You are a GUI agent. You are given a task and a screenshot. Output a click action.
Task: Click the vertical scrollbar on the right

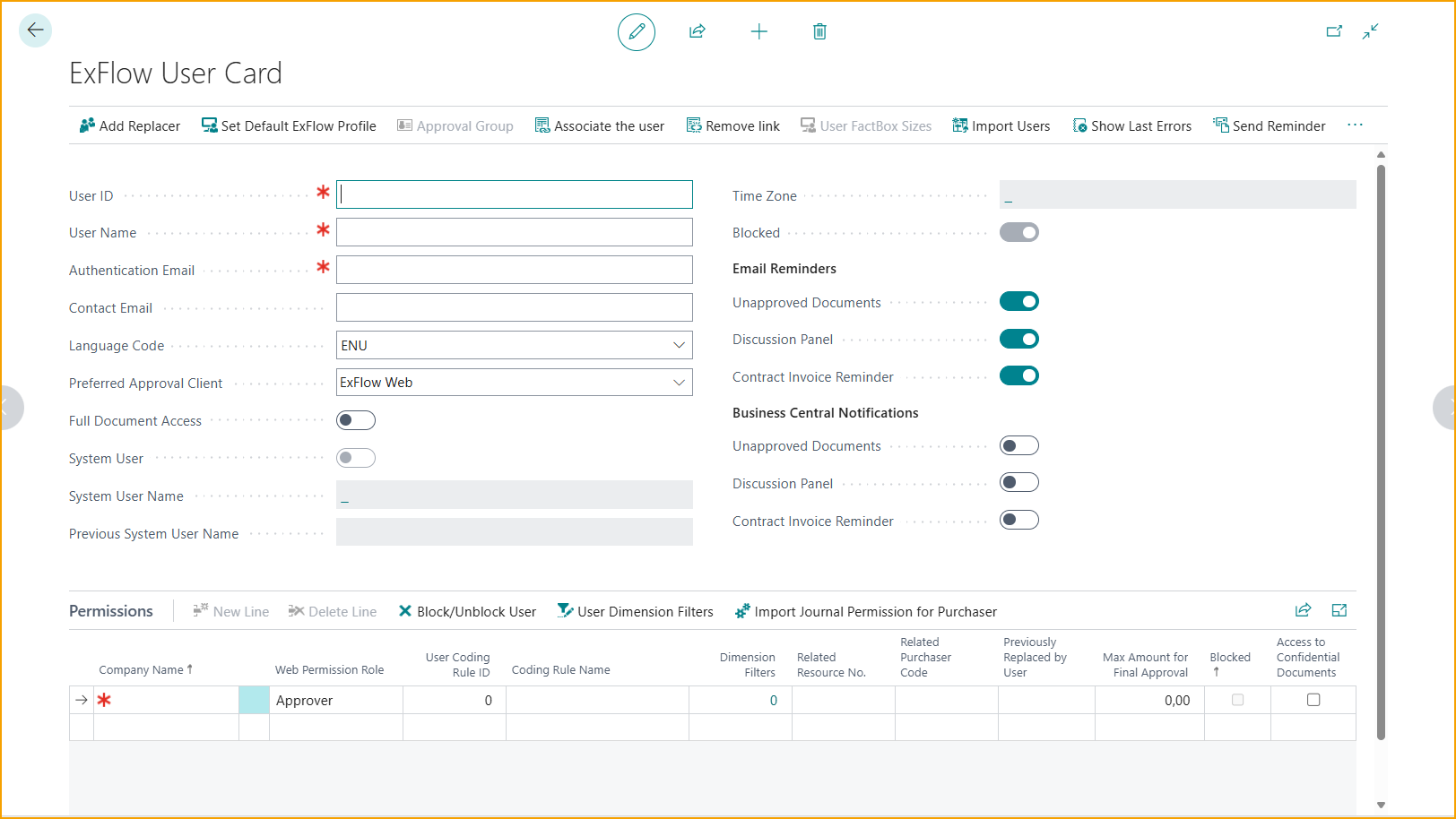[1381, 448]
